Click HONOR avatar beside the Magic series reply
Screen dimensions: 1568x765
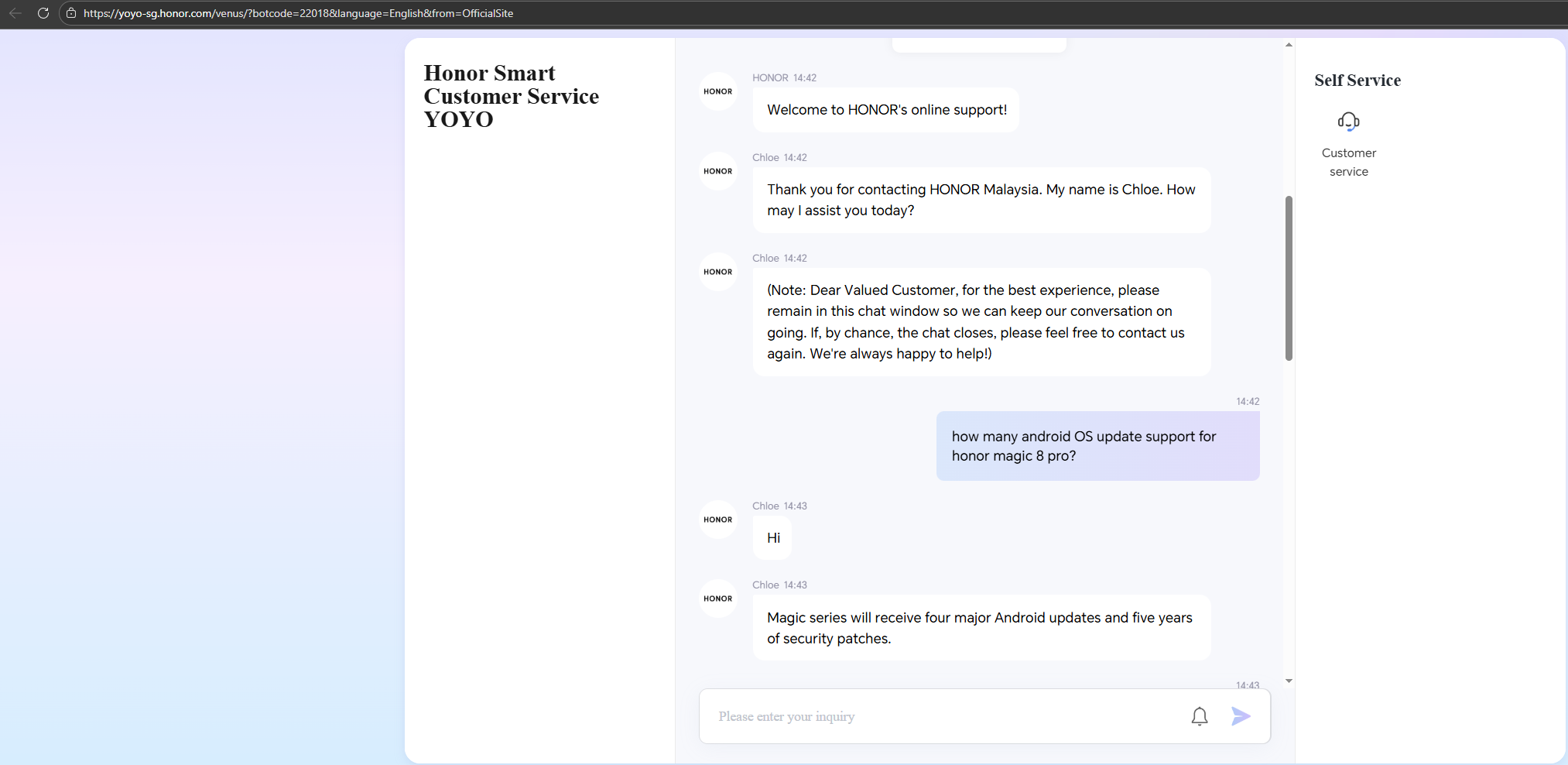pos(717,599)
